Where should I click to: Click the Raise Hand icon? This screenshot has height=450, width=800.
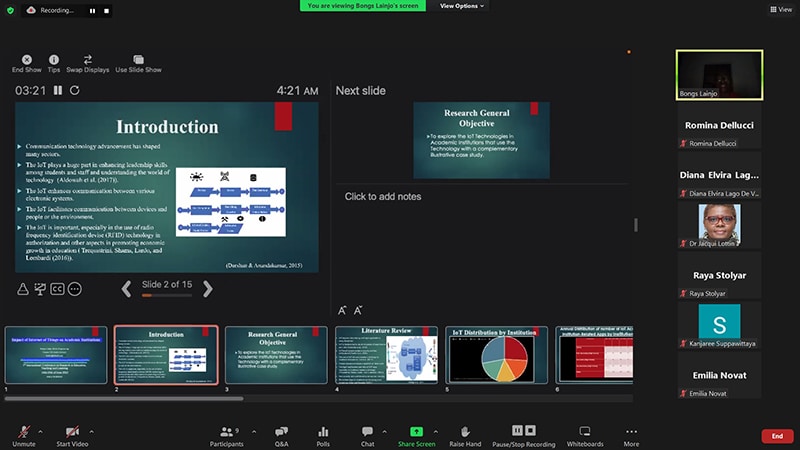[x=465, y=432]
